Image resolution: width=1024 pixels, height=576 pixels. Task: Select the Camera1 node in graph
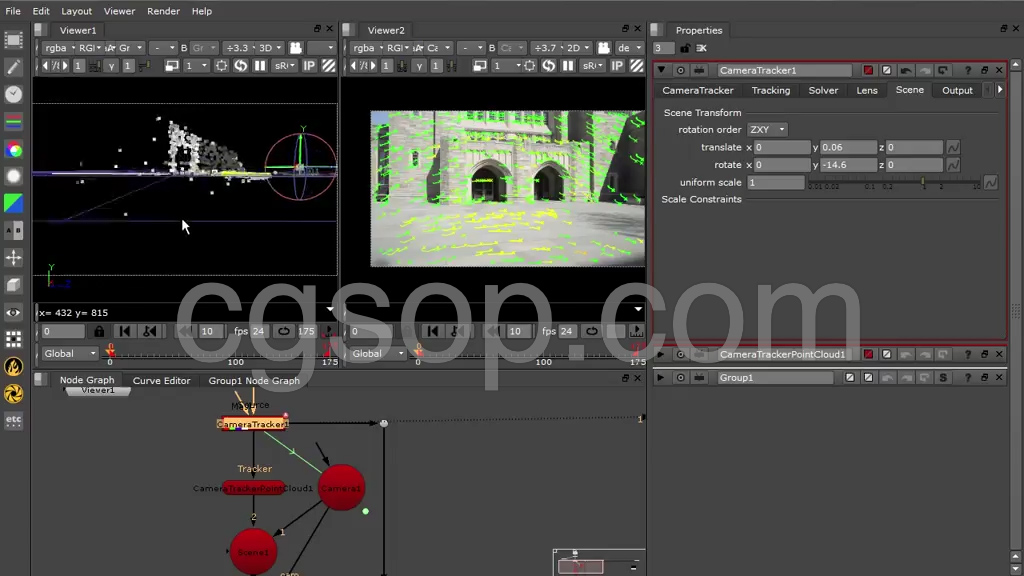point(341,488)
